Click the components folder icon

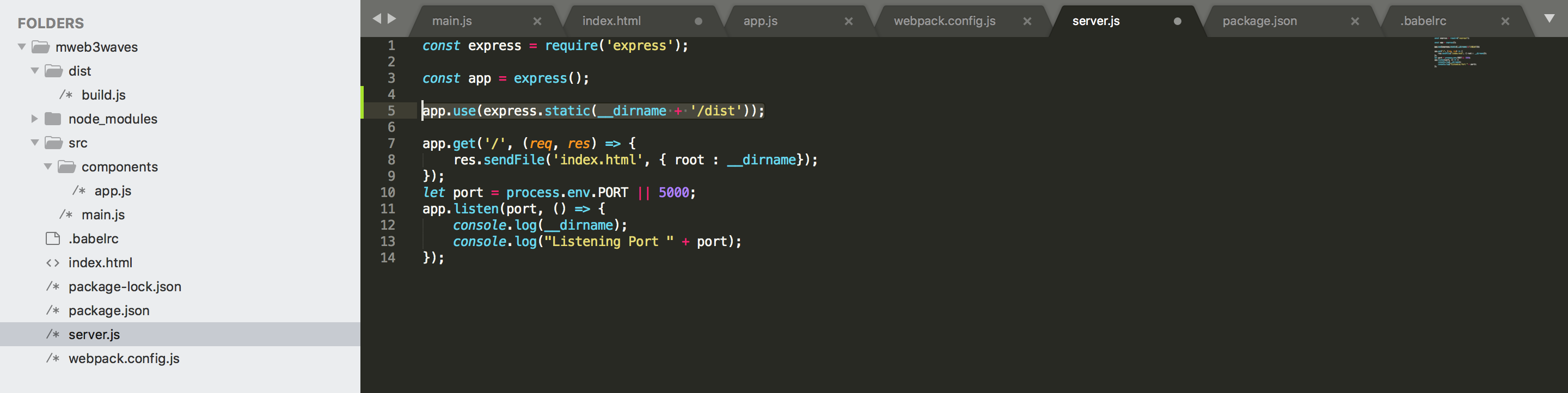tap(66, 166)
